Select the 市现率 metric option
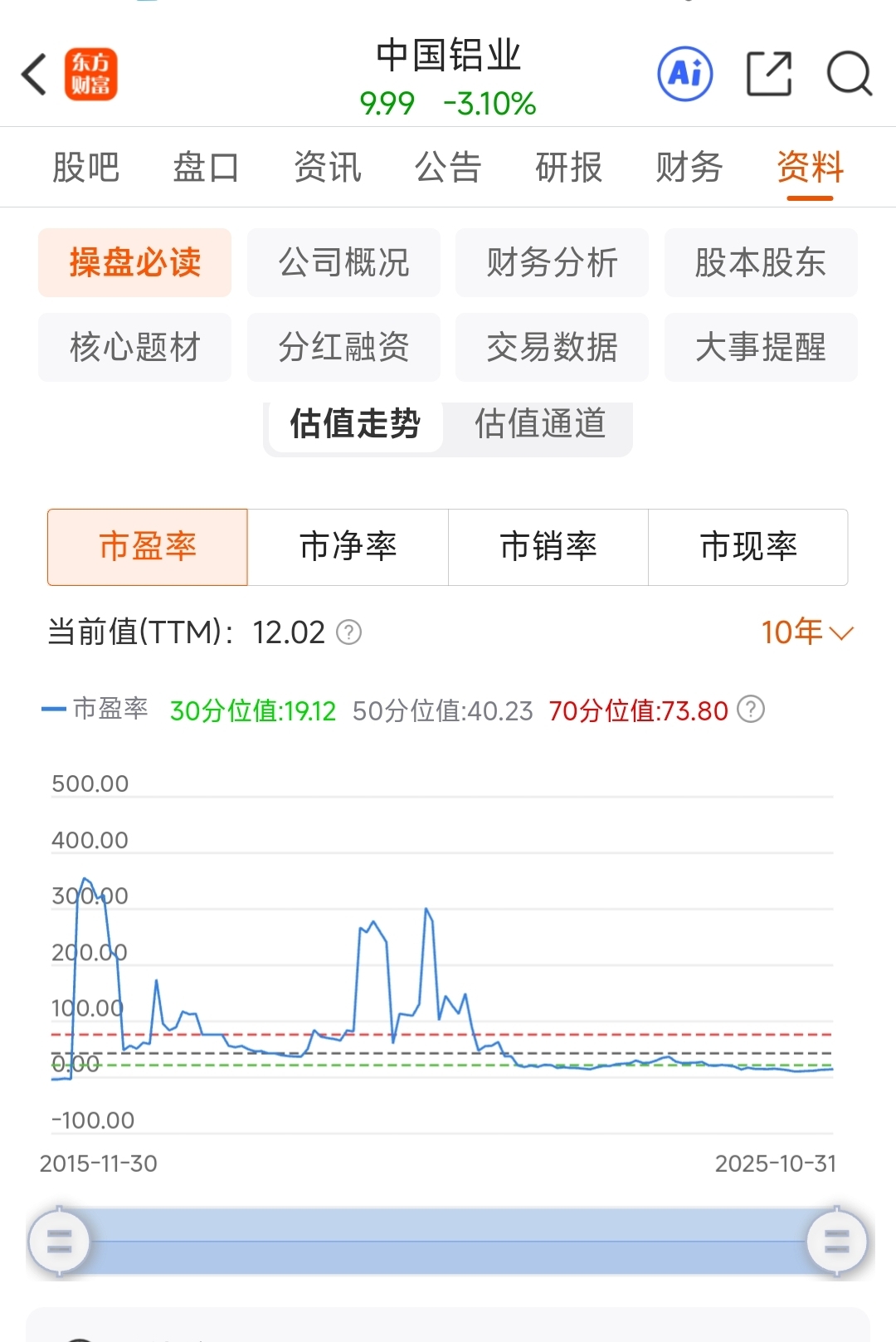896x1342 pixels. tap(748, 547)
